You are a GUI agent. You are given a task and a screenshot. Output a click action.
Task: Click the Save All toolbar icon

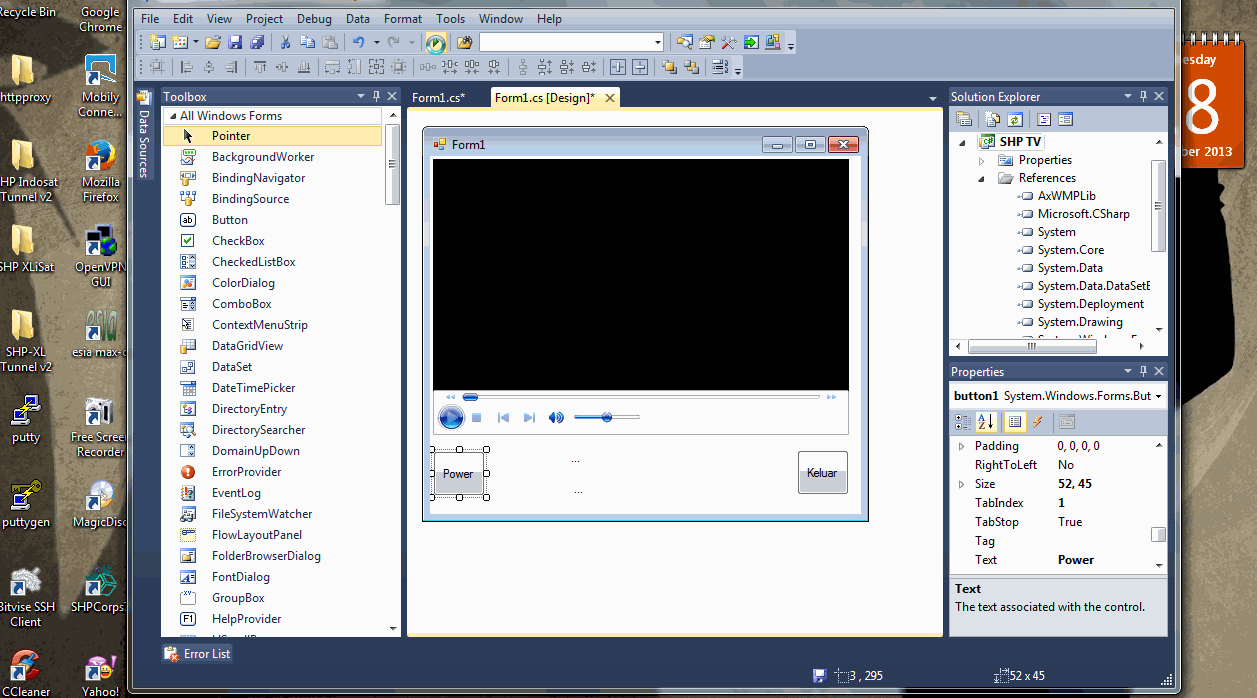pyautogui.click(x=257, y=42)
